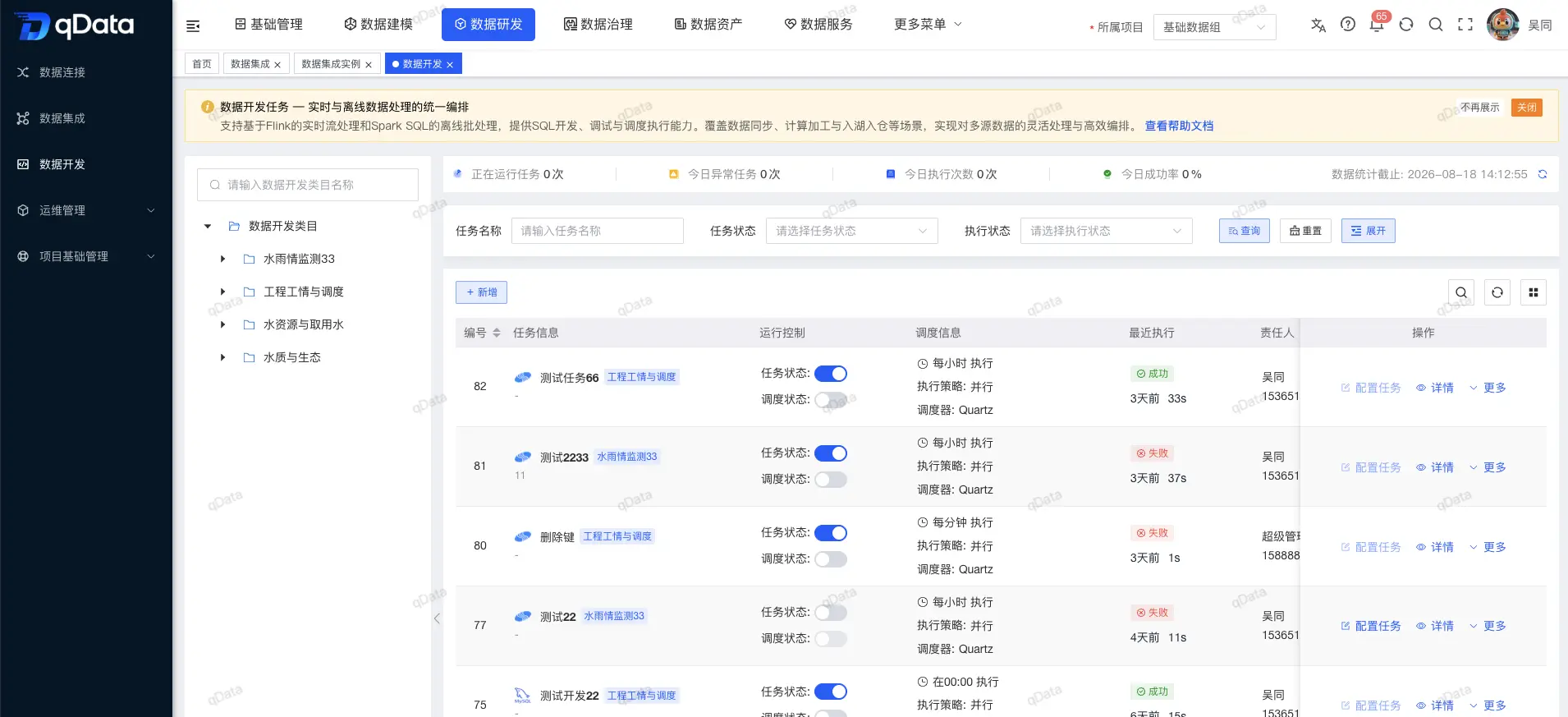The image size is (1568, 717).
Task: Click the 查询 search button
Action: (1245, 231)
